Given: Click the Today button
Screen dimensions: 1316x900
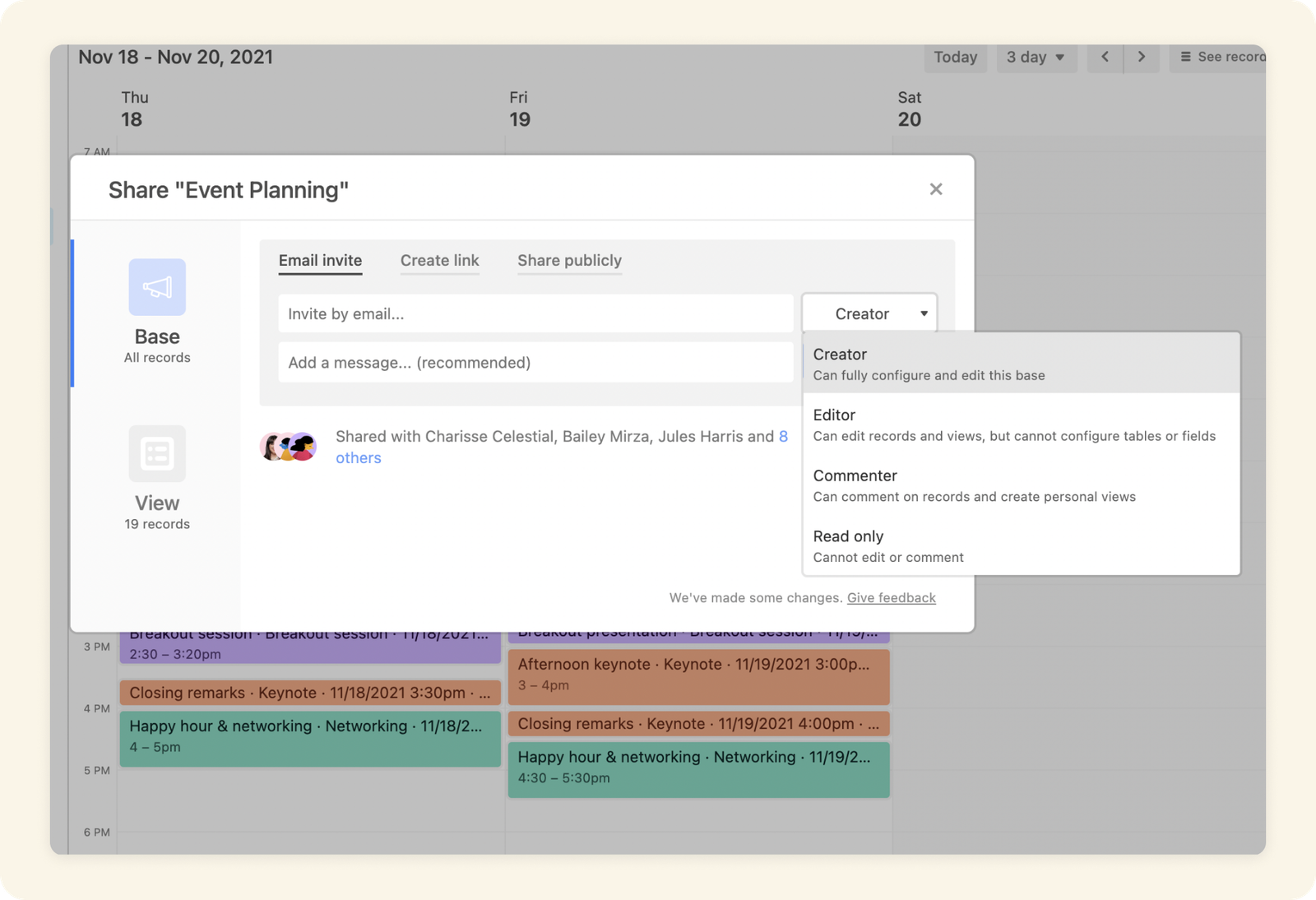Looking at the screenshot, I should [956, 57].
